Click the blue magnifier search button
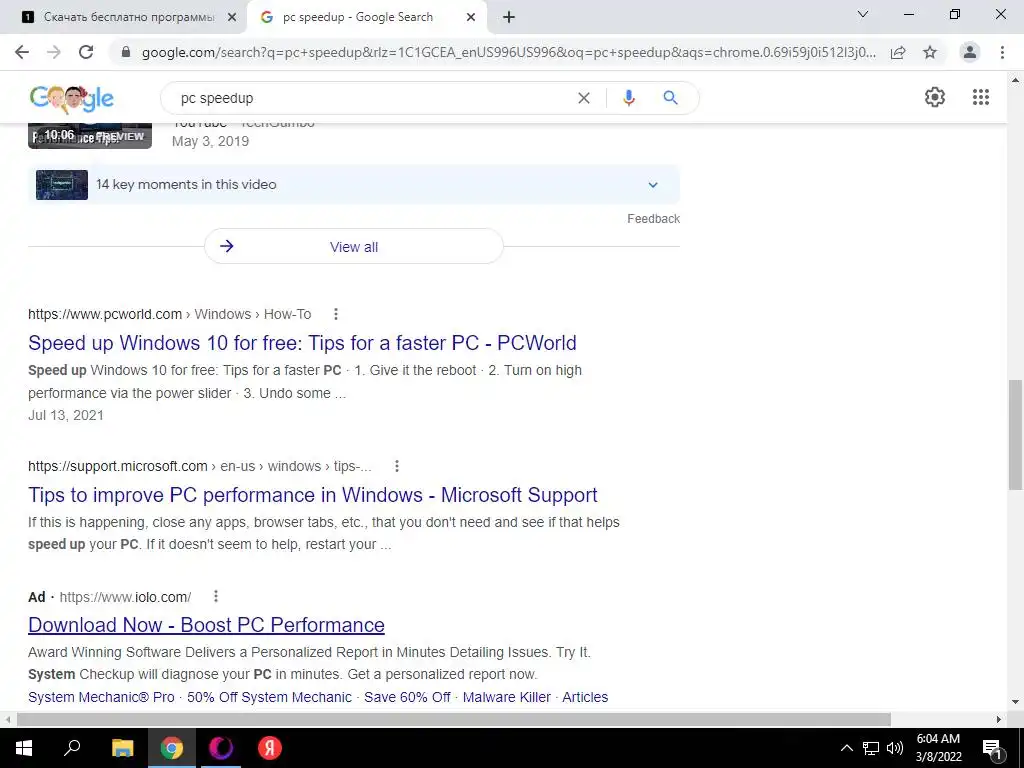Viewport: 1024px width, 768px height. tap(670, 98)
